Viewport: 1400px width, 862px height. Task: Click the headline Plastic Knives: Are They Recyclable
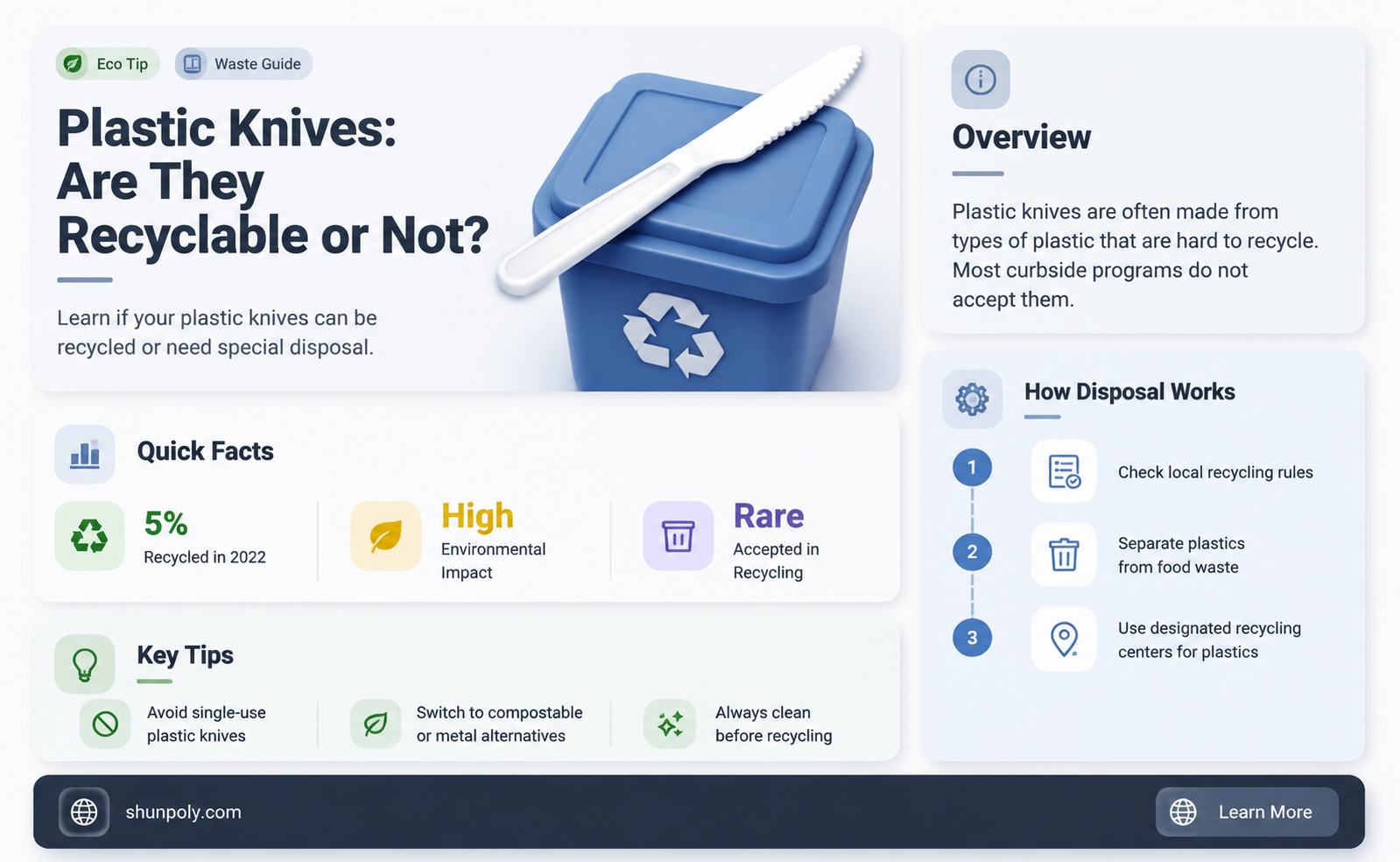coord(272,182)
